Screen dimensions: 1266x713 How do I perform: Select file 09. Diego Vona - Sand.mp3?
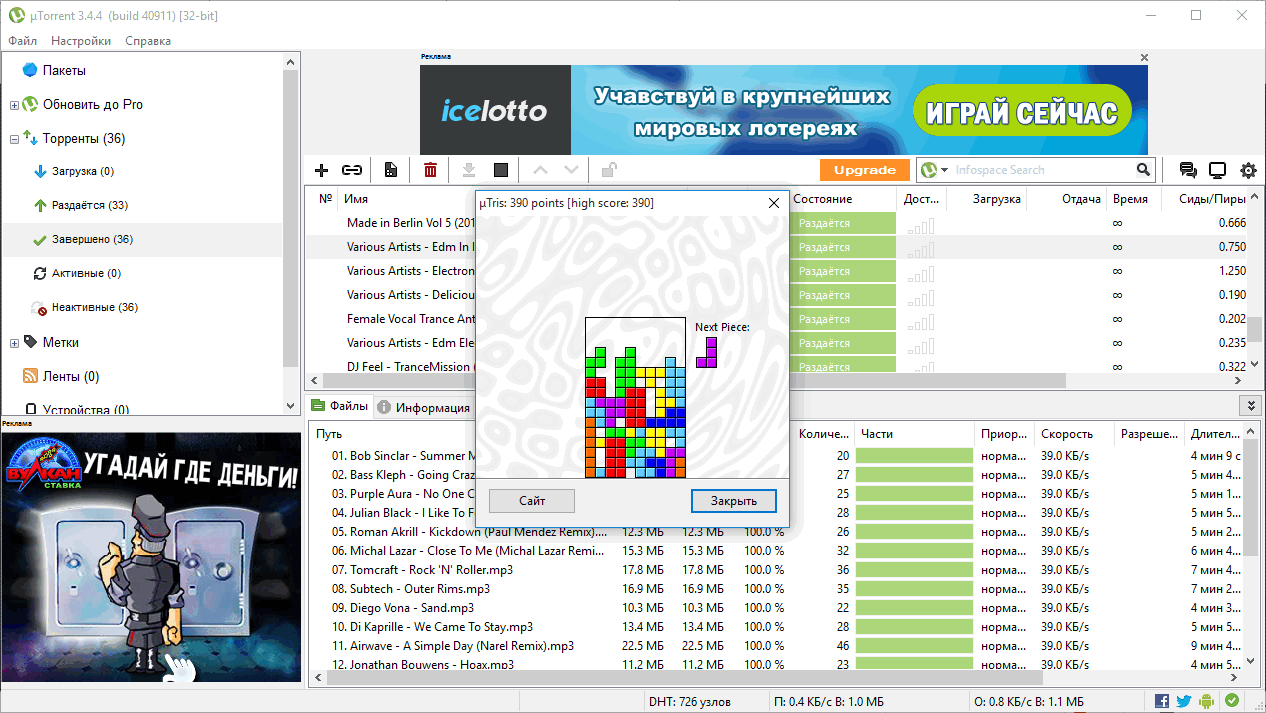pyautogui.click(x=403, y=608)
